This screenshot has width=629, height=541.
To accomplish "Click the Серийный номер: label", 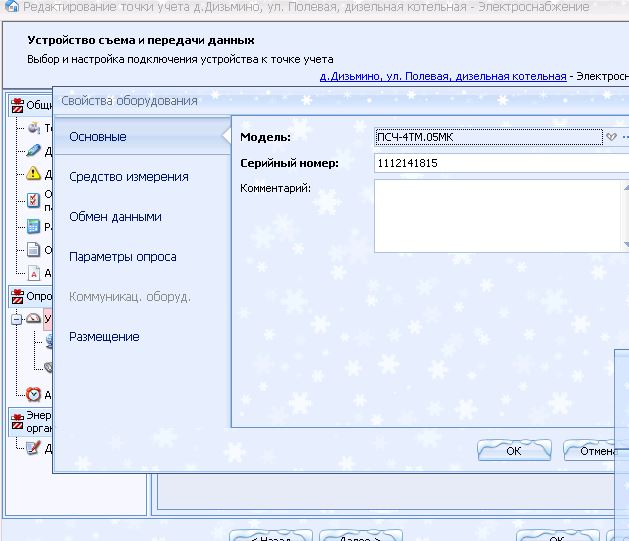I will click(x=289, y=163).
